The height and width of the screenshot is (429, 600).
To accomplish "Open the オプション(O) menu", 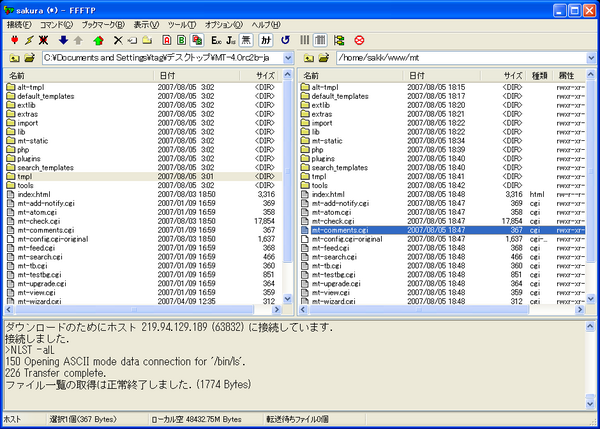I will tap(223, 25).
